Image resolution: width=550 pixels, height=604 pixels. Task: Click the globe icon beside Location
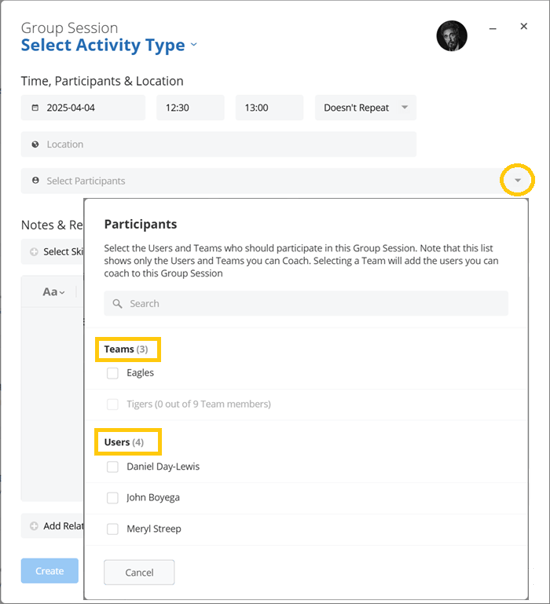[35, 144]
